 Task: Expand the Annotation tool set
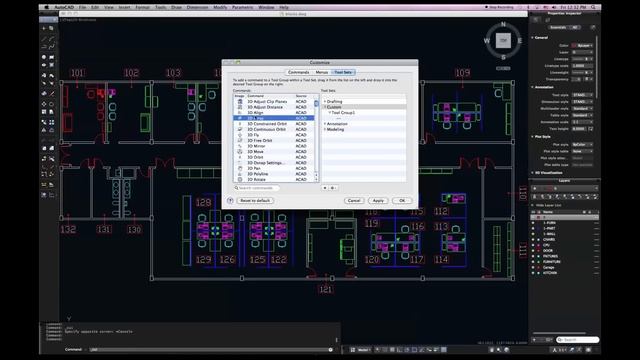[x=325, y=124]
